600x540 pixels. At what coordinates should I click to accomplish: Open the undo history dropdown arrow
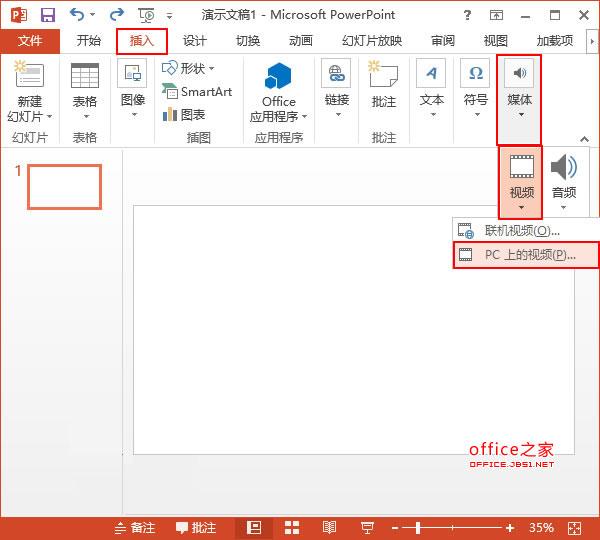(x=93, y=15)
